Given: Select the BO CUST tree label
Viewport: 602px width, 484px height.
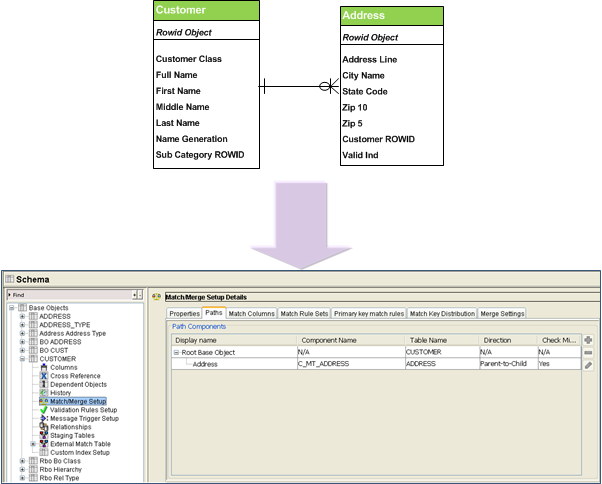Looking at the screenshot, I should pyautogui.click(x=54, y=350).
